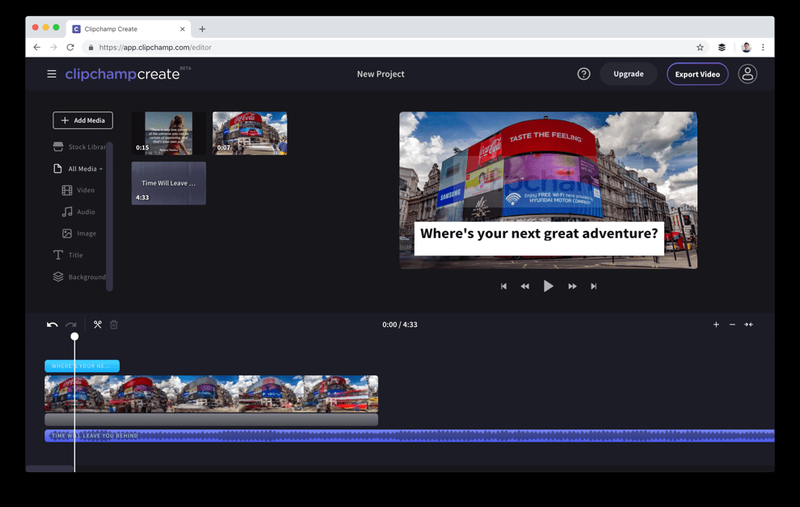Fast forward the preview

pos(572,286)
